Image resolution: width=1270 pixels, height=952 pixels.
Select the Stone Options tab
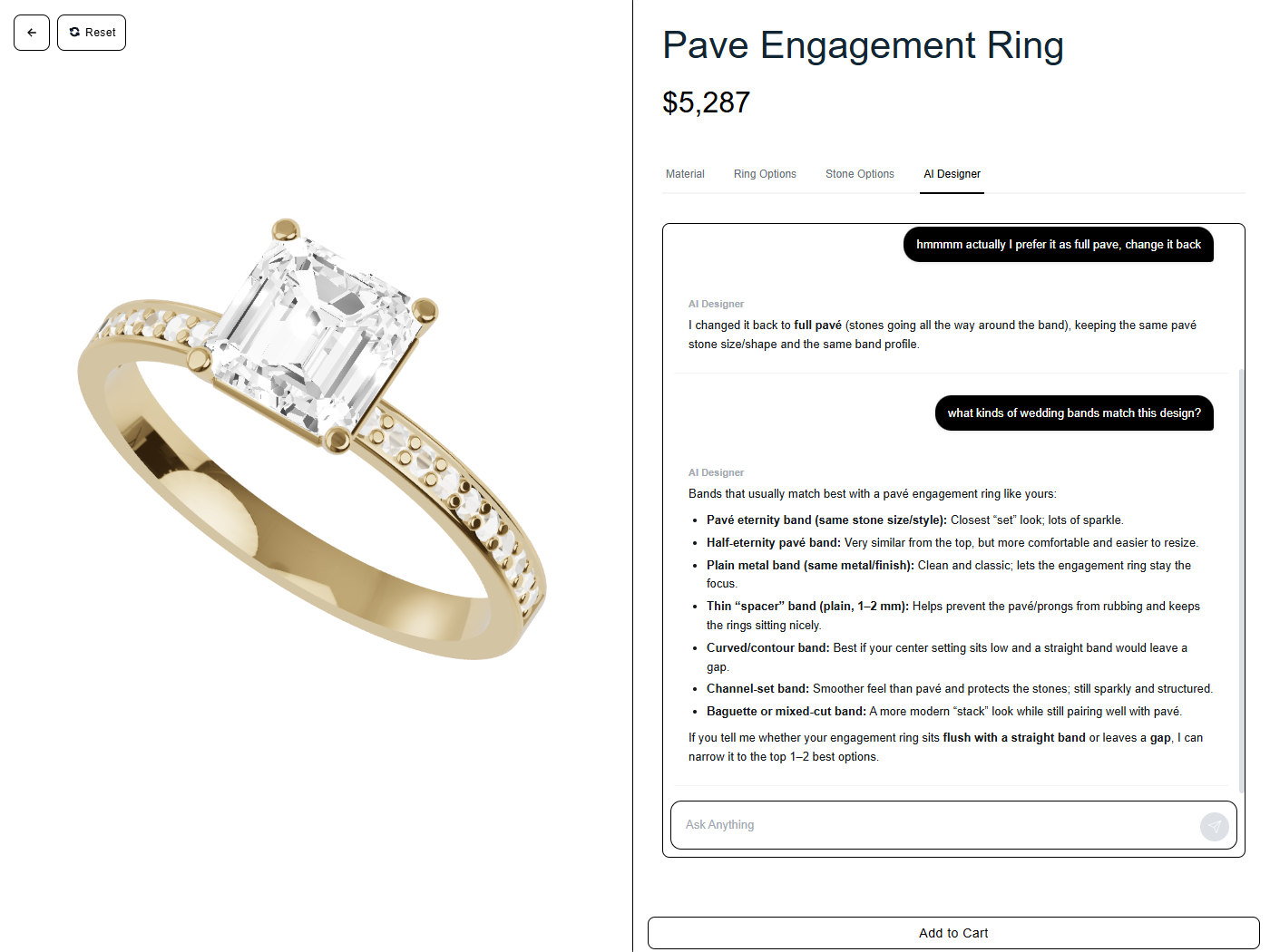tap(860, 174)
